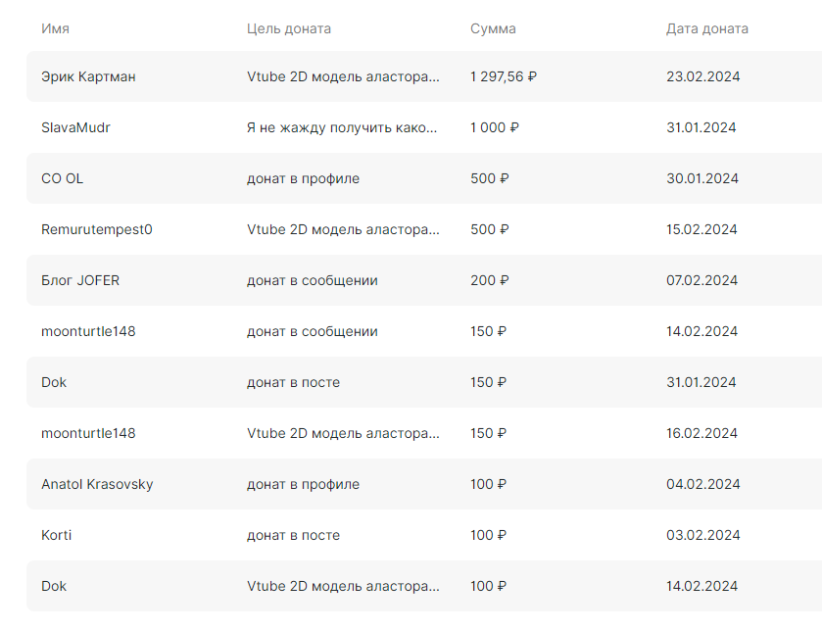Image resolution: width=822 pixels, height=630 pixels.
Task: Click the Имя column header
Action: click(x=55, y=28)
